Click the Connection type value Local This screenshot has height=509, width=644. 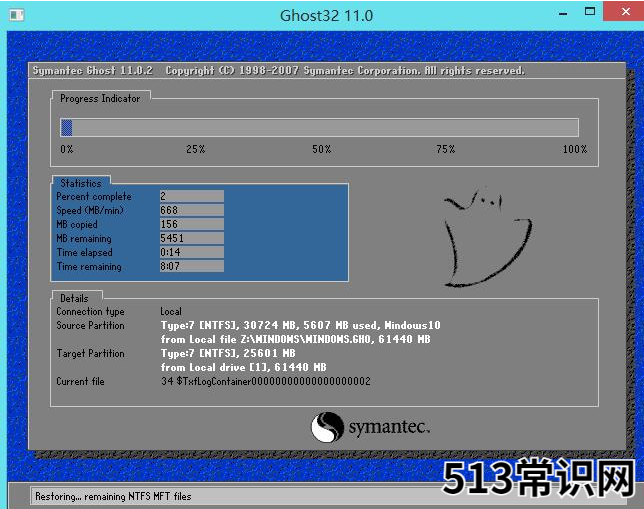[171, 311]
